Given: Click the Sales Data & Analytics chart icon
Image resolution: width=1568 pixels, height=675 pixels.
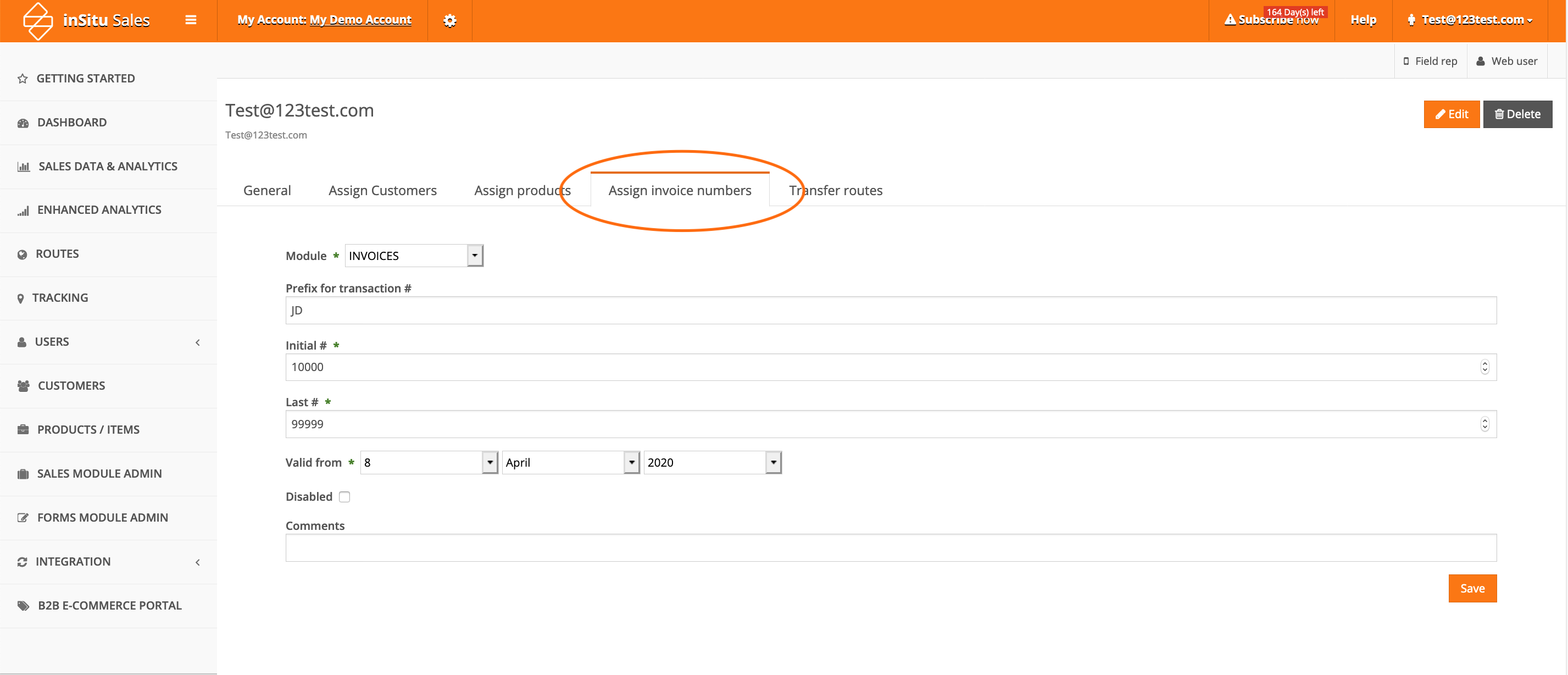Looking at the screenshot, I should point(23,167).
